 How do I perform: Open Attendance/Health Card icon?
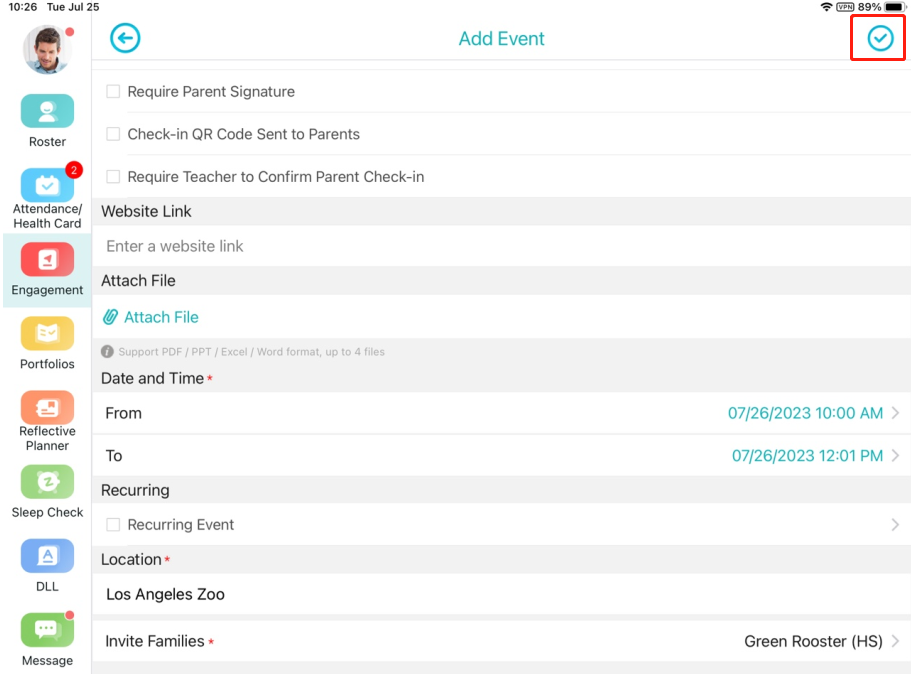(x=47, y=185)
